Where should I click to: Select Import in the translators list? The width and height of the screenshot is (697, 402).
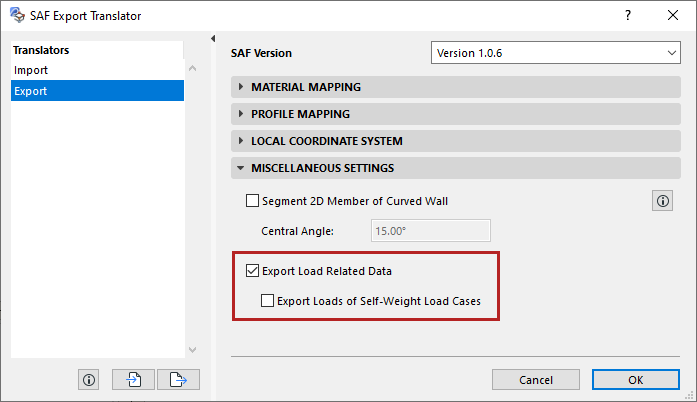tap(31, 70)
